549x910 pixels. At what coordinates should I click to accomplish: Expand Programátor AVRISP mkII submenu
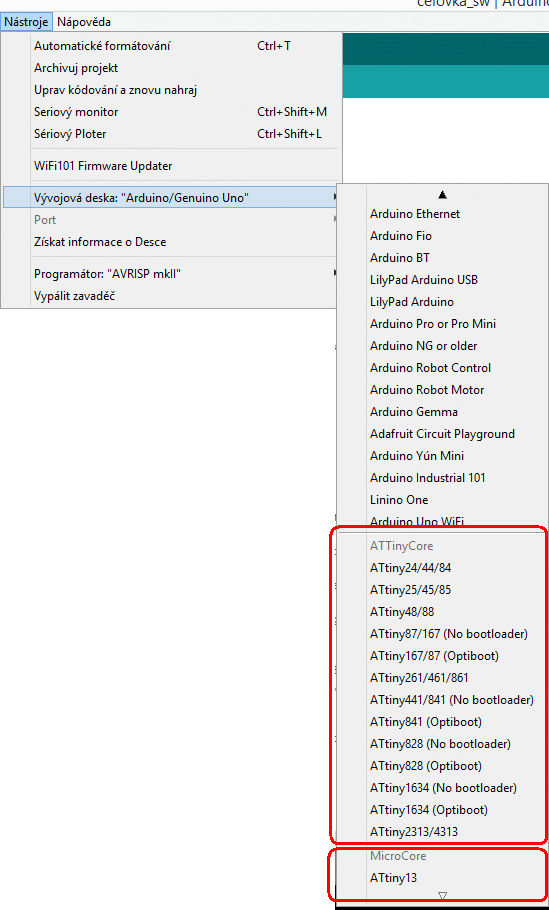(x=171, y=274)
